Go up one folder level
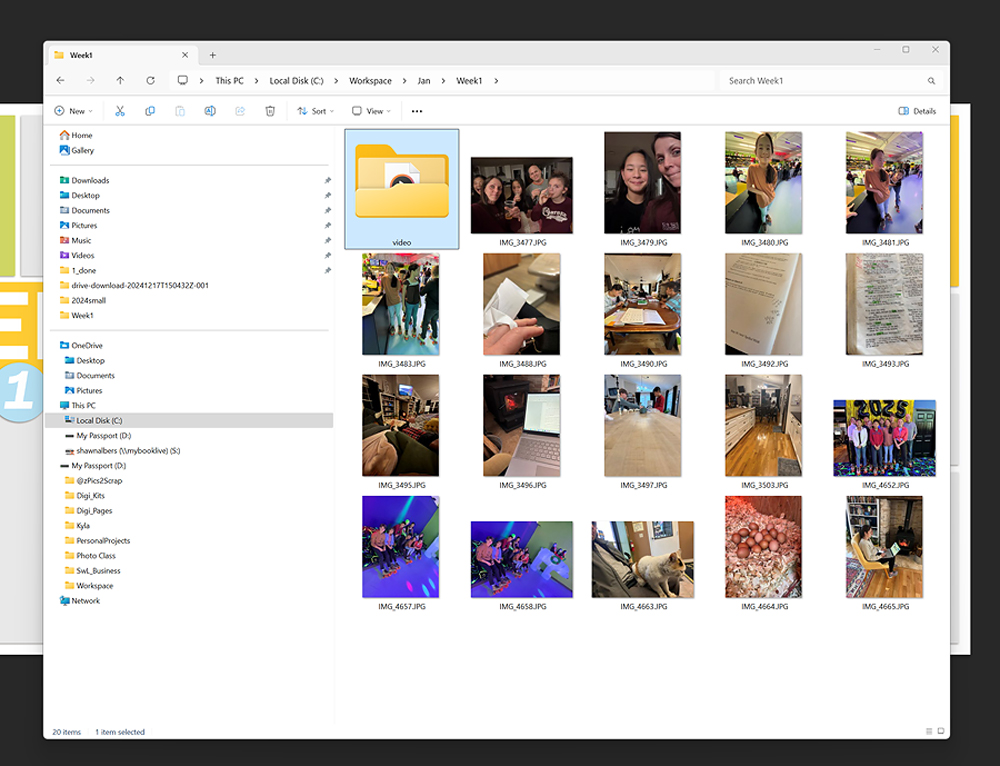 [x=120, y=80]
